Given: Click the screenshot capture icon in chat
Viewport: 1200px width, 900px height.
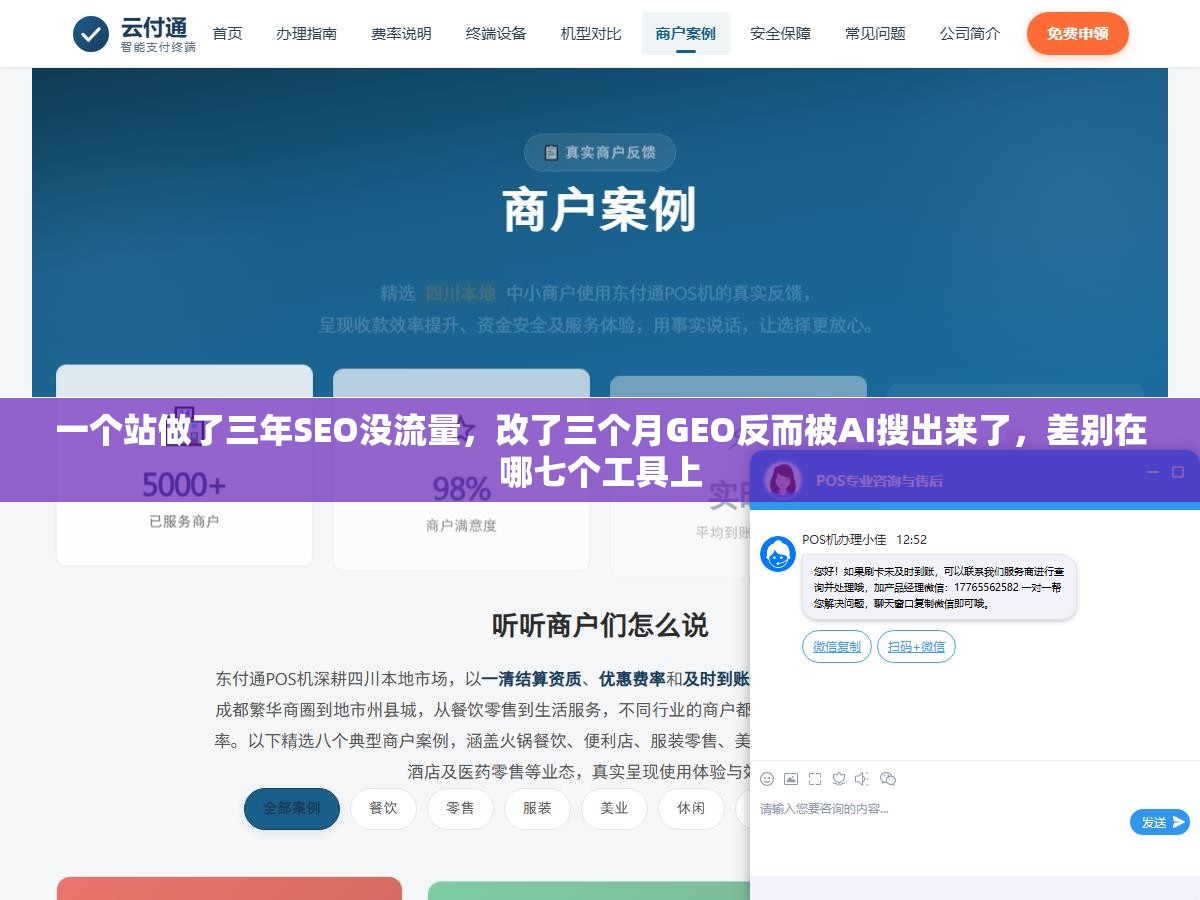Looking at the screenshot, I should 815,779.
